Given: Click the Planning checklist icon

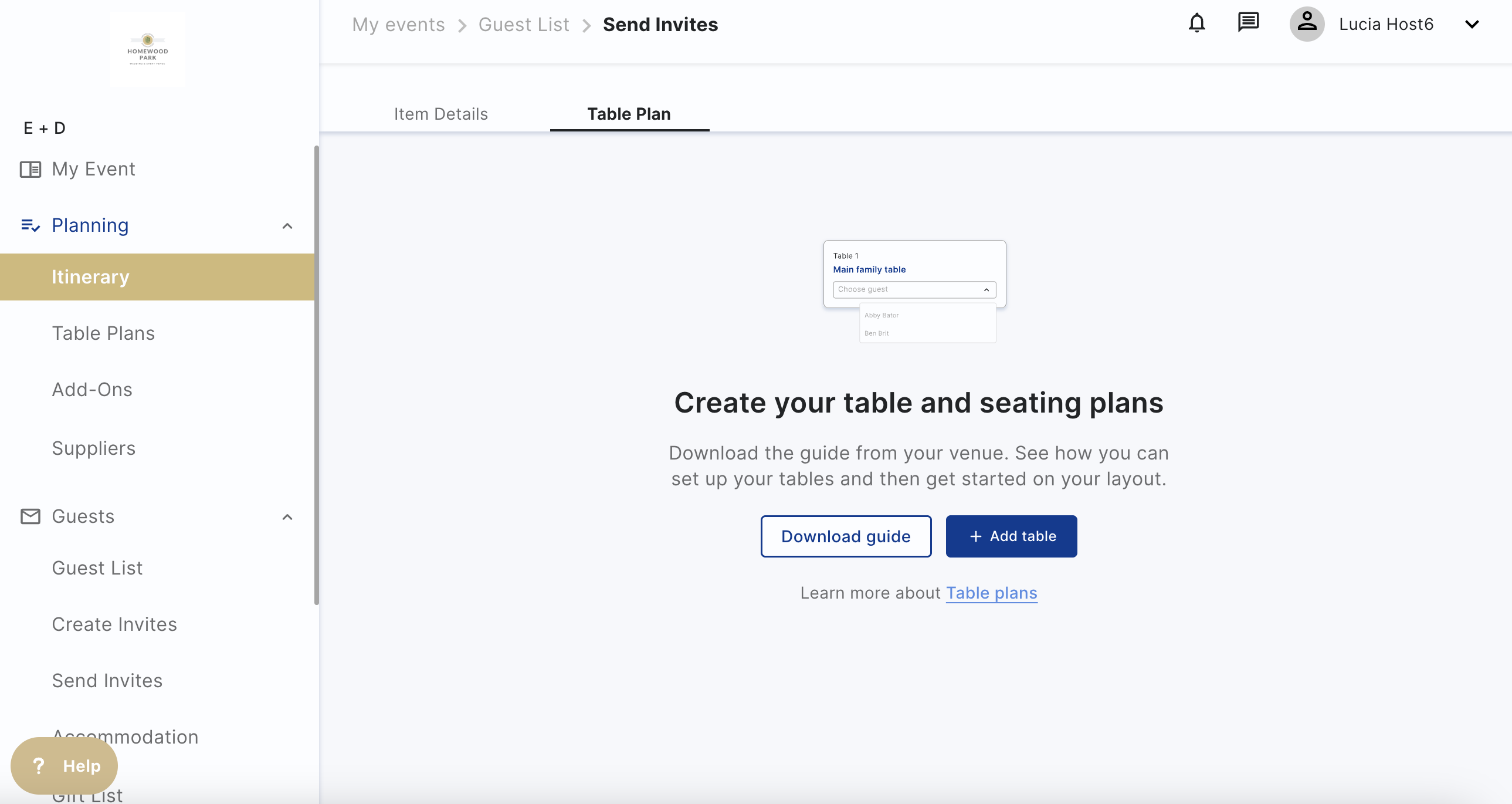Looking at the screenshot, I should coord(30,225).
